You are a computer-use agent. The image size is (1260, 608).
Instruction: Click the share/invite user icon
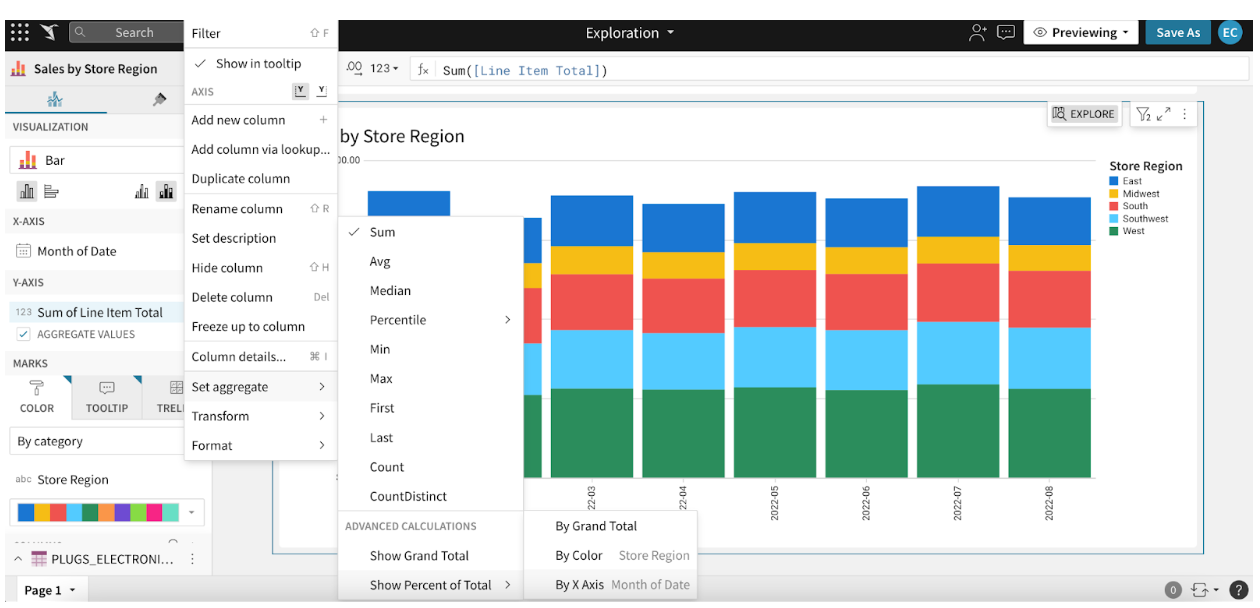[977, 33]
